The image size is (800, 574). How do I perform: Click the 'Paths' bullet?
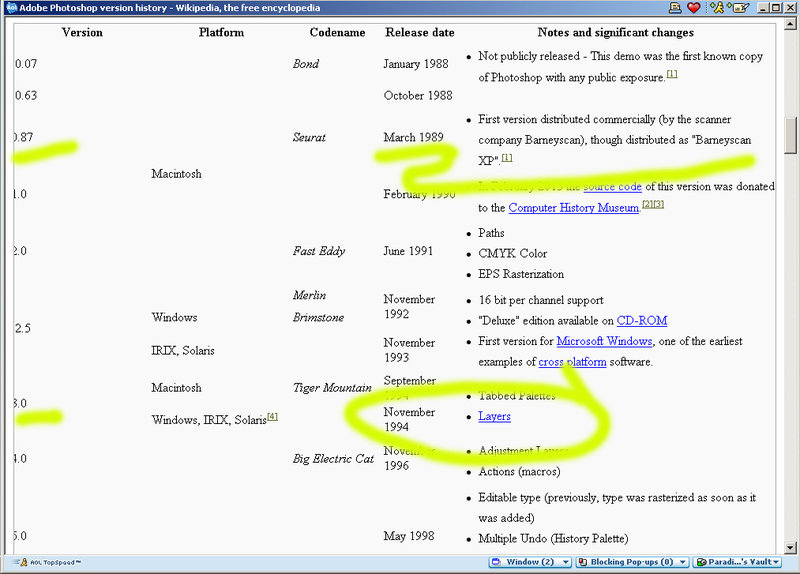pos(491,233)
